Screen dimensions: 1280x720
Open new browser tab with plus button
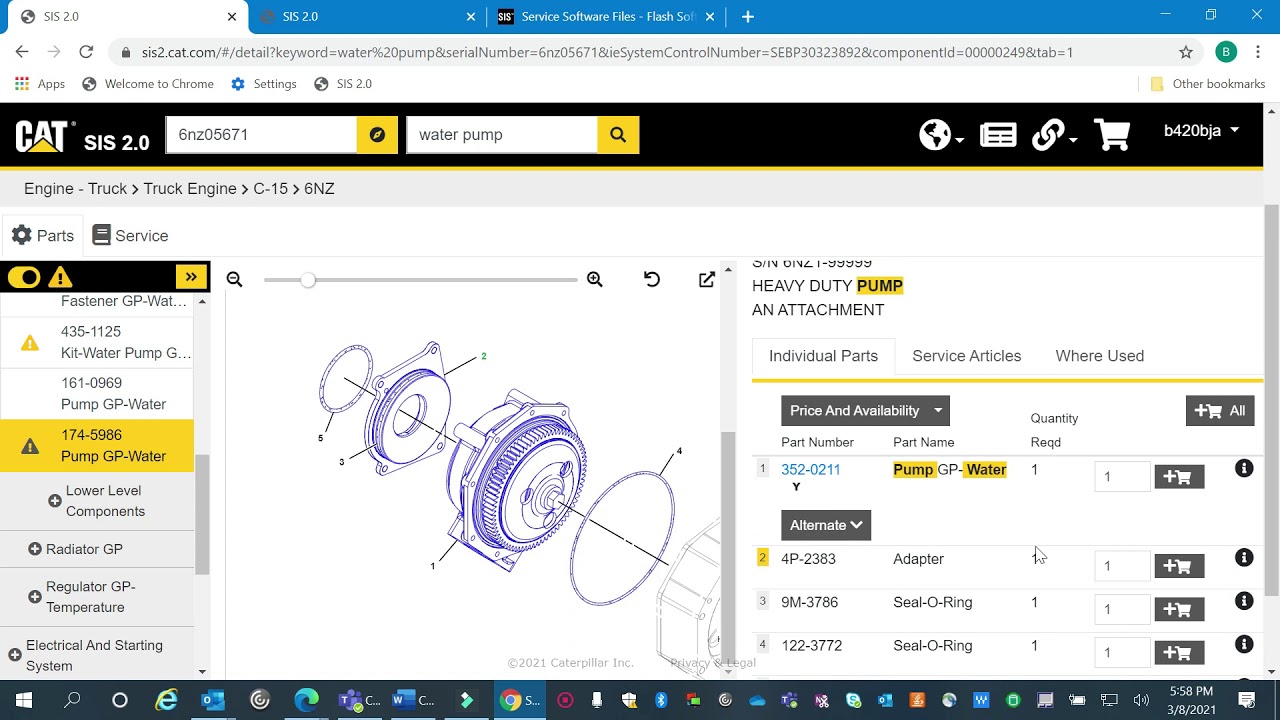[747, 17]
